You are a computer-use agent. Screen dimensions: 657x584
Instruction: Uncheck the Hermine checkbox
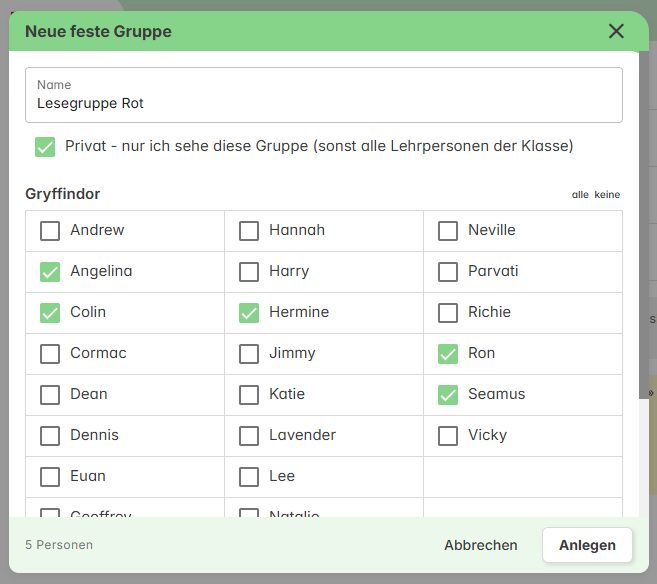point(249,313)
